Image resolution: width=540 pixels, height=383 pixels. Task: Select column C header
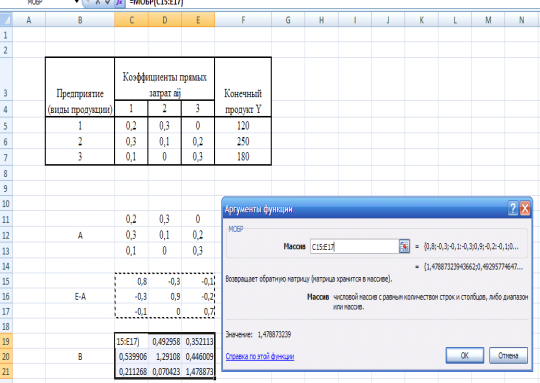132,20
